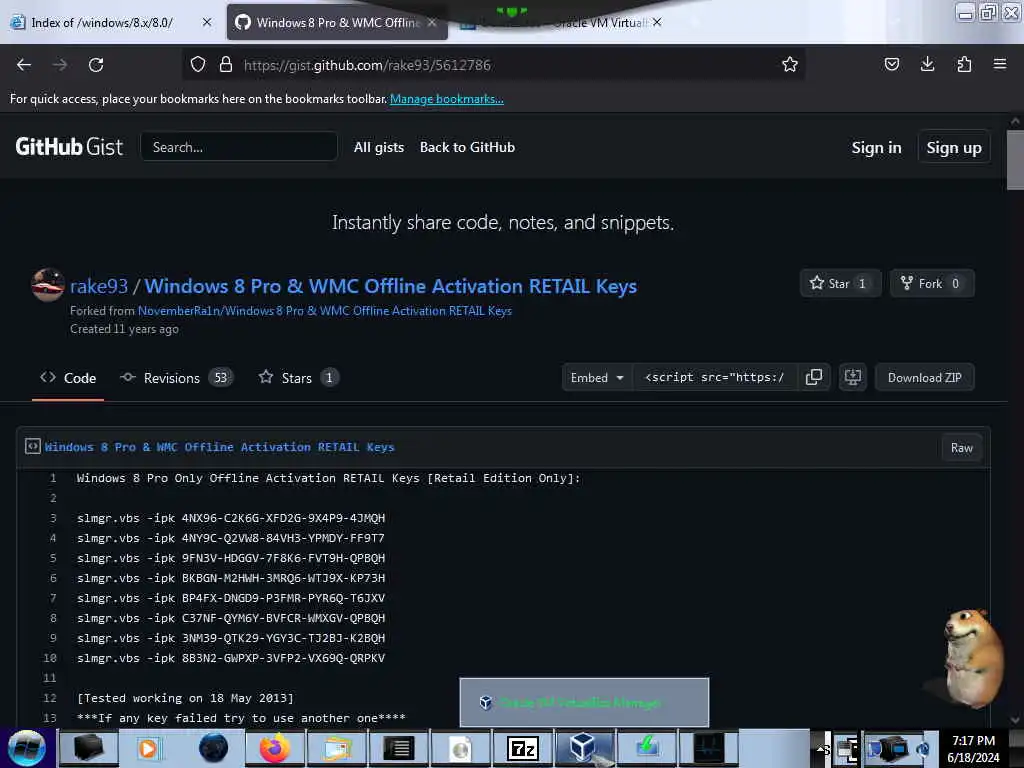Show hidden system tray icons arrow
The height and width of the screenshot is (768, 1024).
(x=821, y=748)
